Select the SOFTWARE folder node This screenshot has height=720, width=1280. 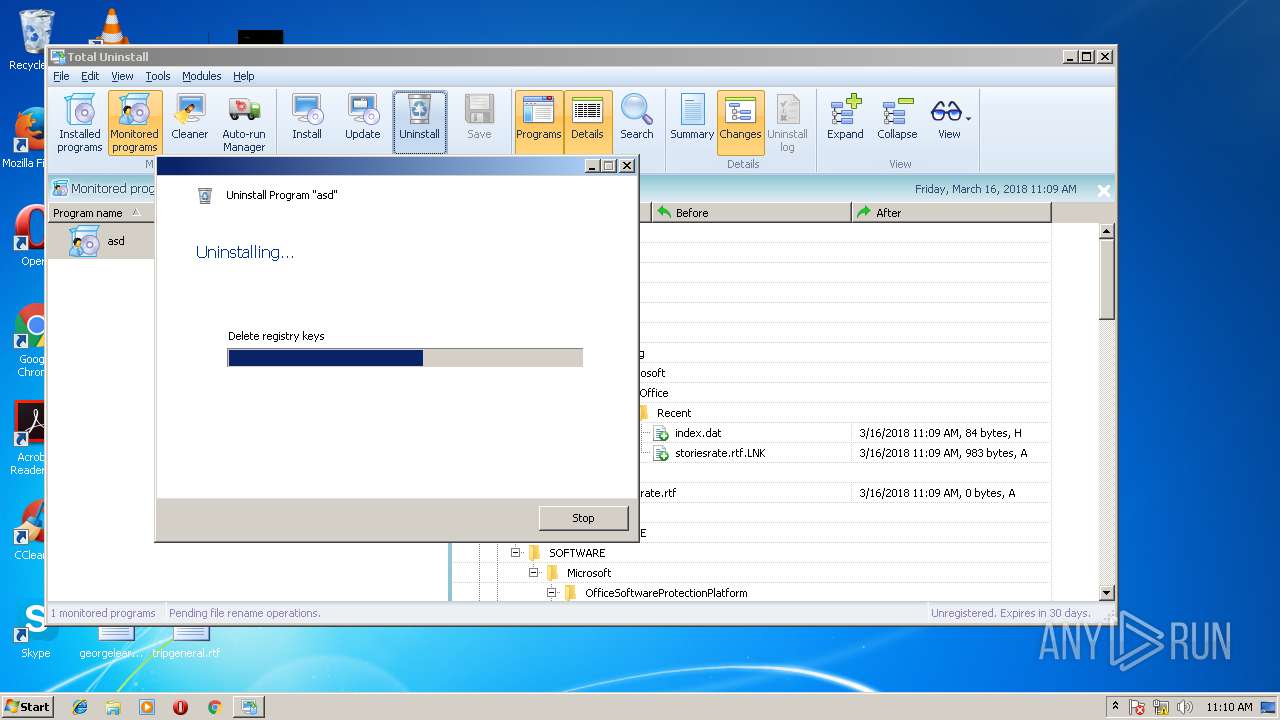[577, 553]
